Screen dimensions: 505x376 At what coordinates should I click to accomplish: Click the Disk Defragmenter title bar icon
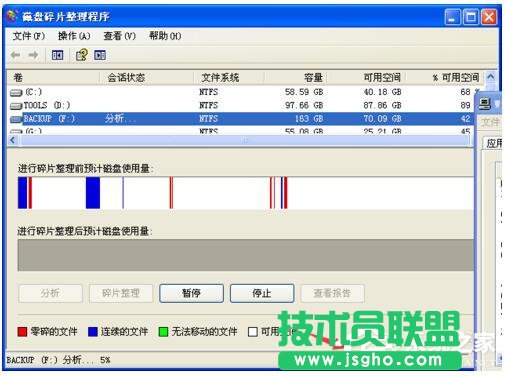pyautogui.click(x=12, y=16)
